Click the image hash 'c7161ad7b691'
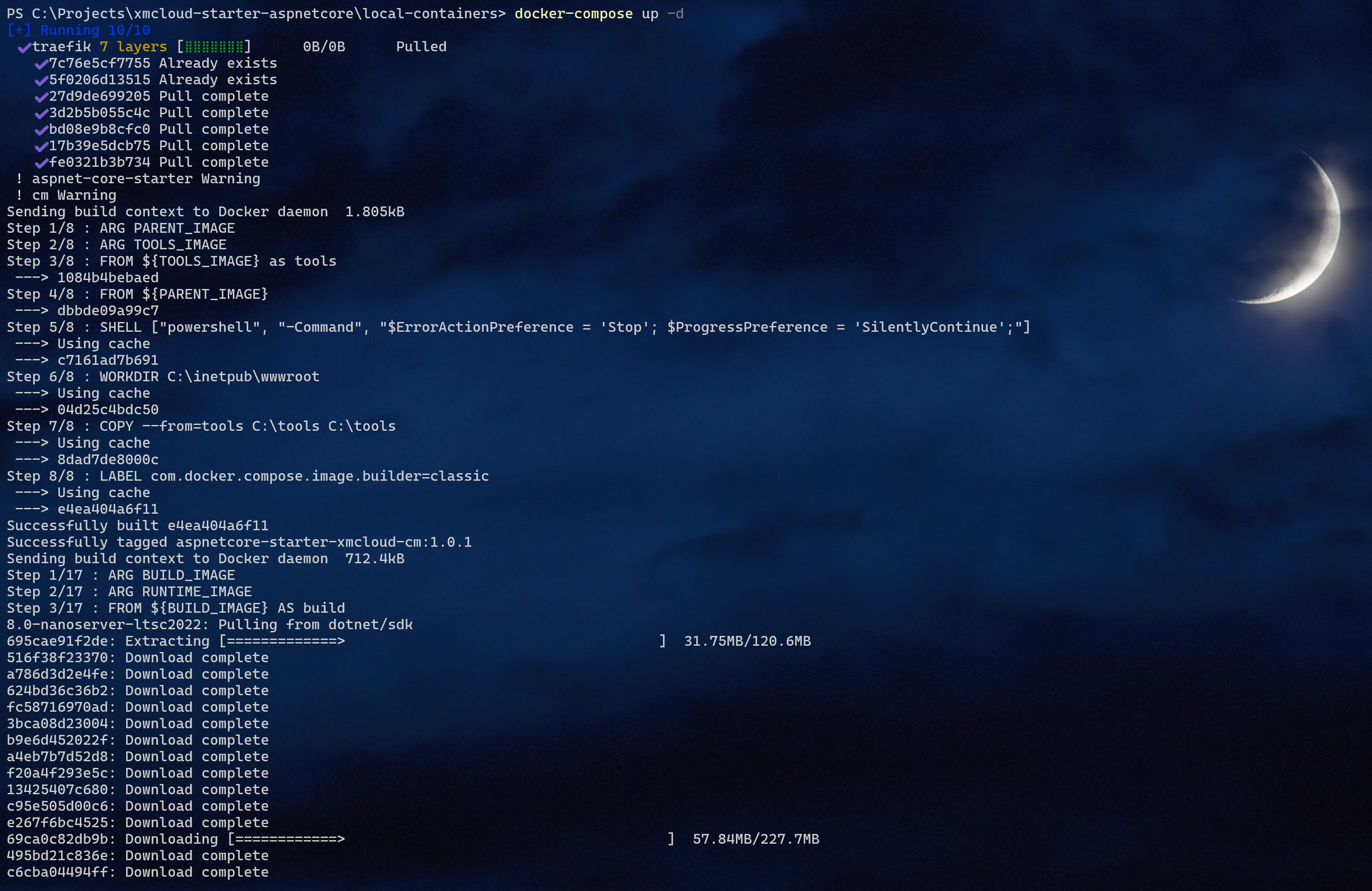This screenshot has height=891, width=1372. [x=108, y=360]
